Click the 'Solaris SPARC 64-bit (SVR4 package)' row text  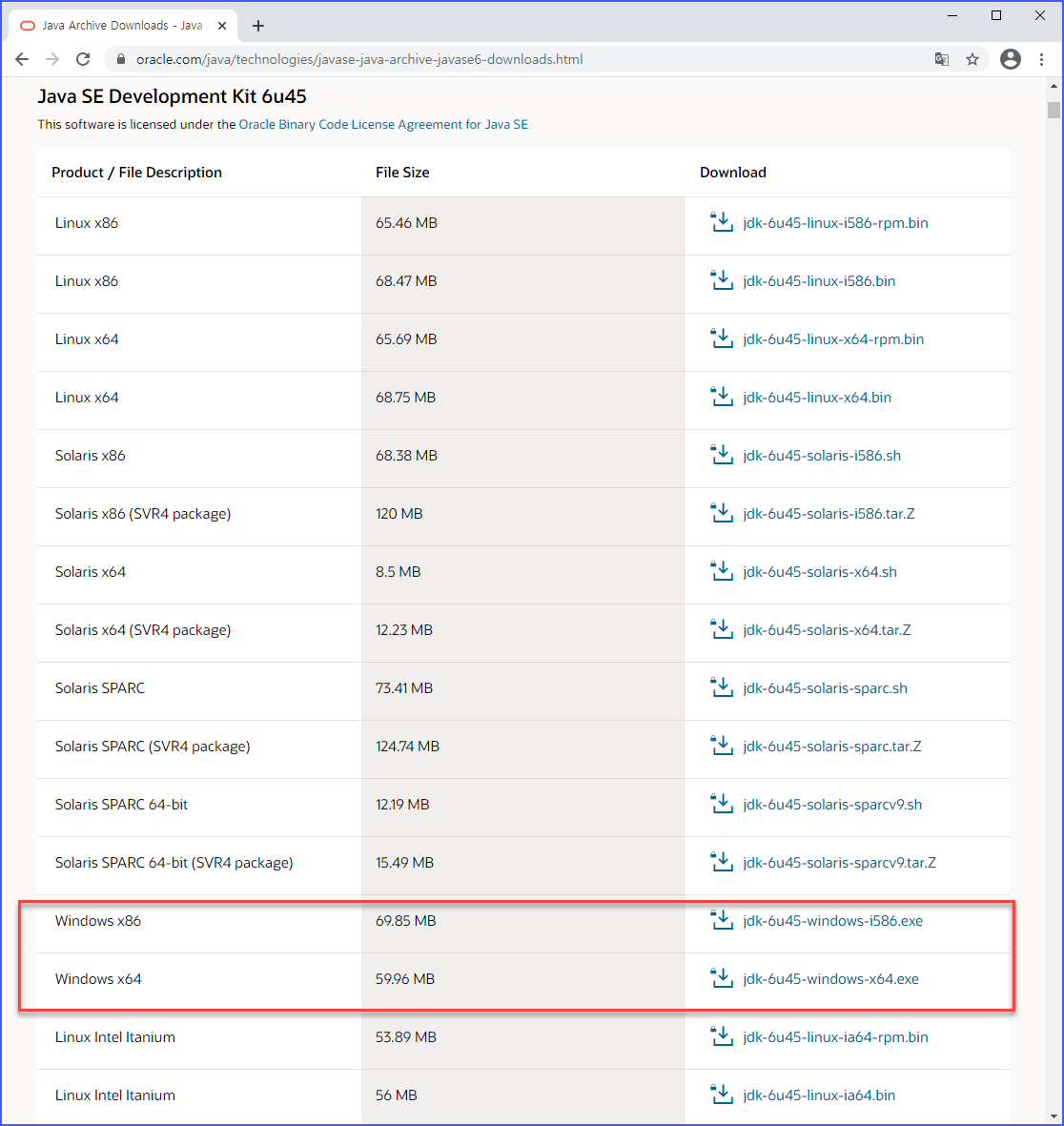pyautogui.click(x=174, y=863)
